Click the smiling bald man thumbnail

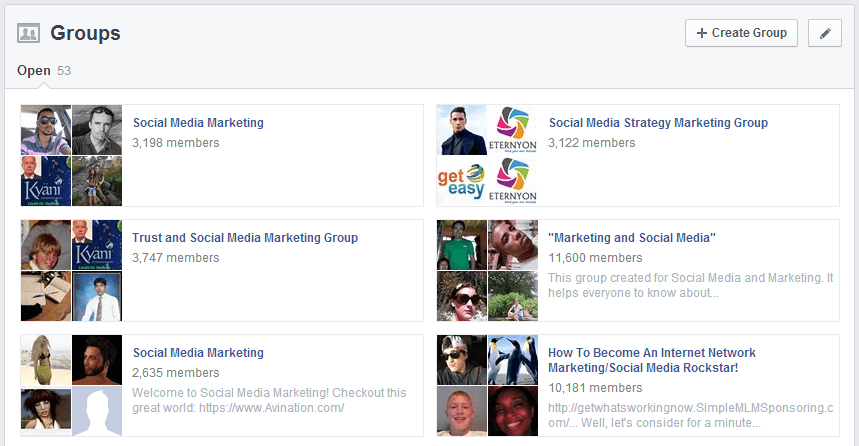(x=462, y=411)
